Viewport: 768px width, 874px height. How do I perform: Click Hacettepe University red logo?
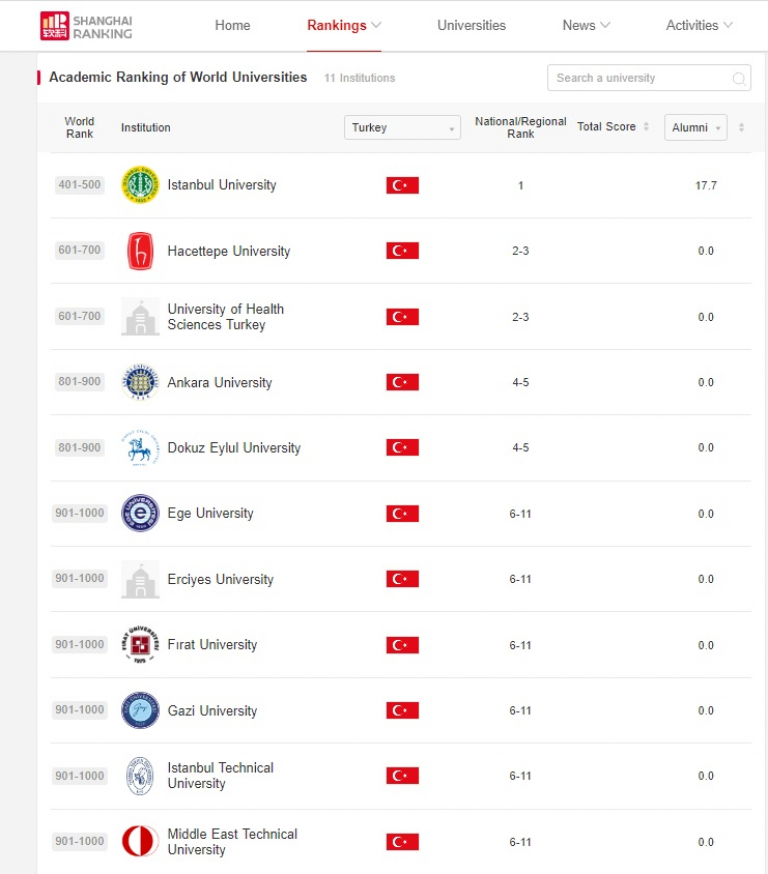140,251
